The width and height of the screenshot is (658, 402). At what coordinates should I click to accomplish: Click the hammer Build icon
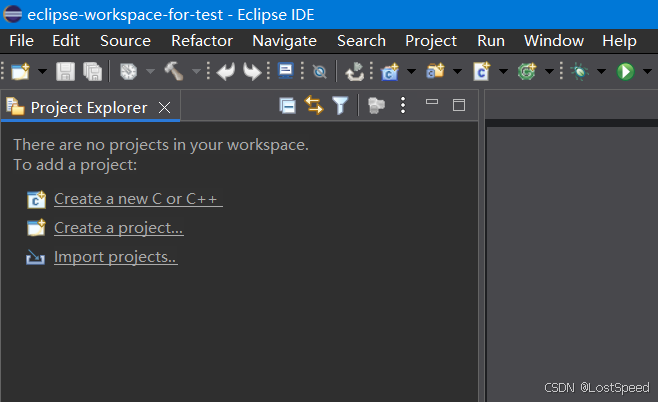(x=174, y=71)
